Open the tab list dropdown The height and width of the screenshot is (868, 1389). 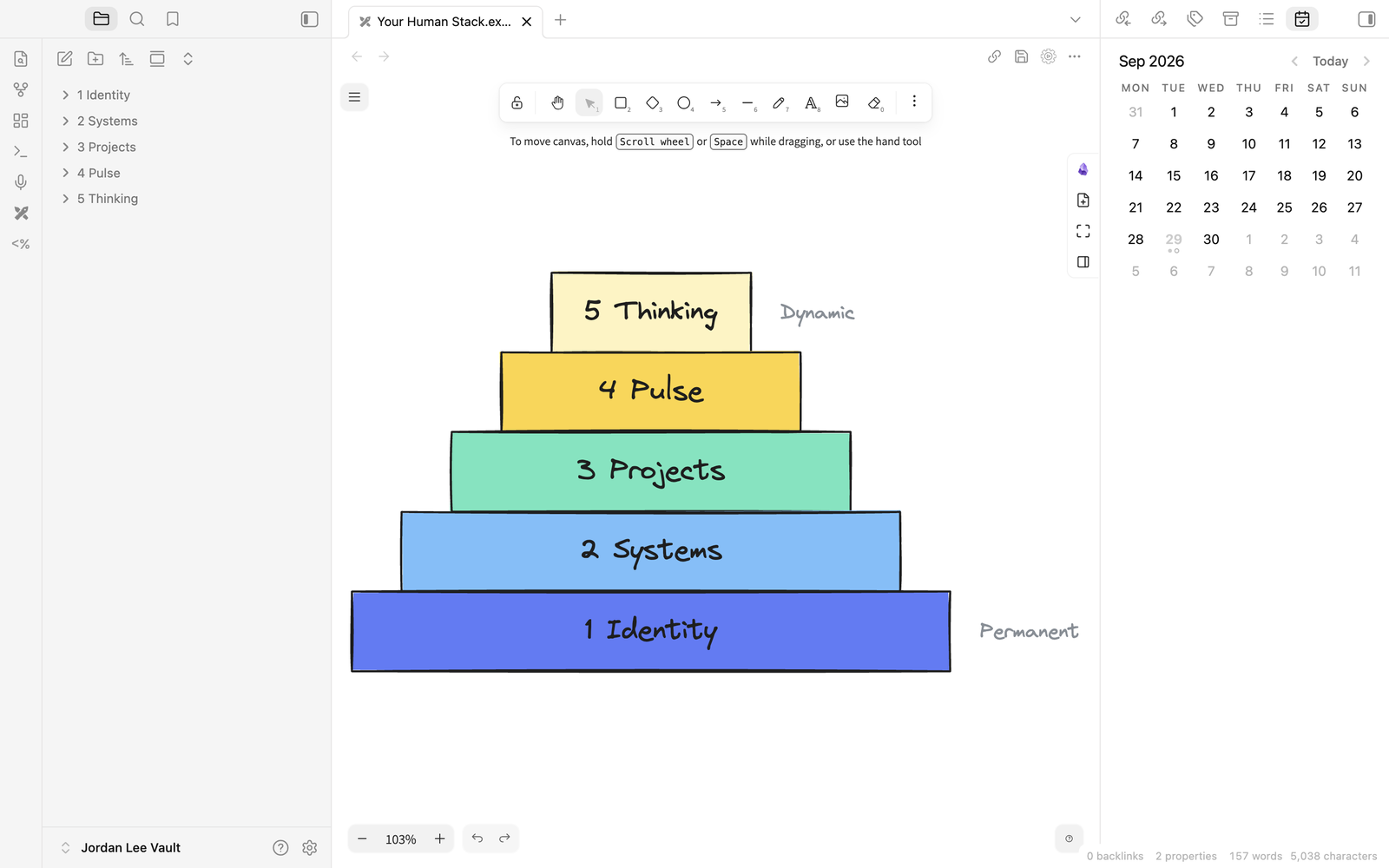click(1076, 20)
